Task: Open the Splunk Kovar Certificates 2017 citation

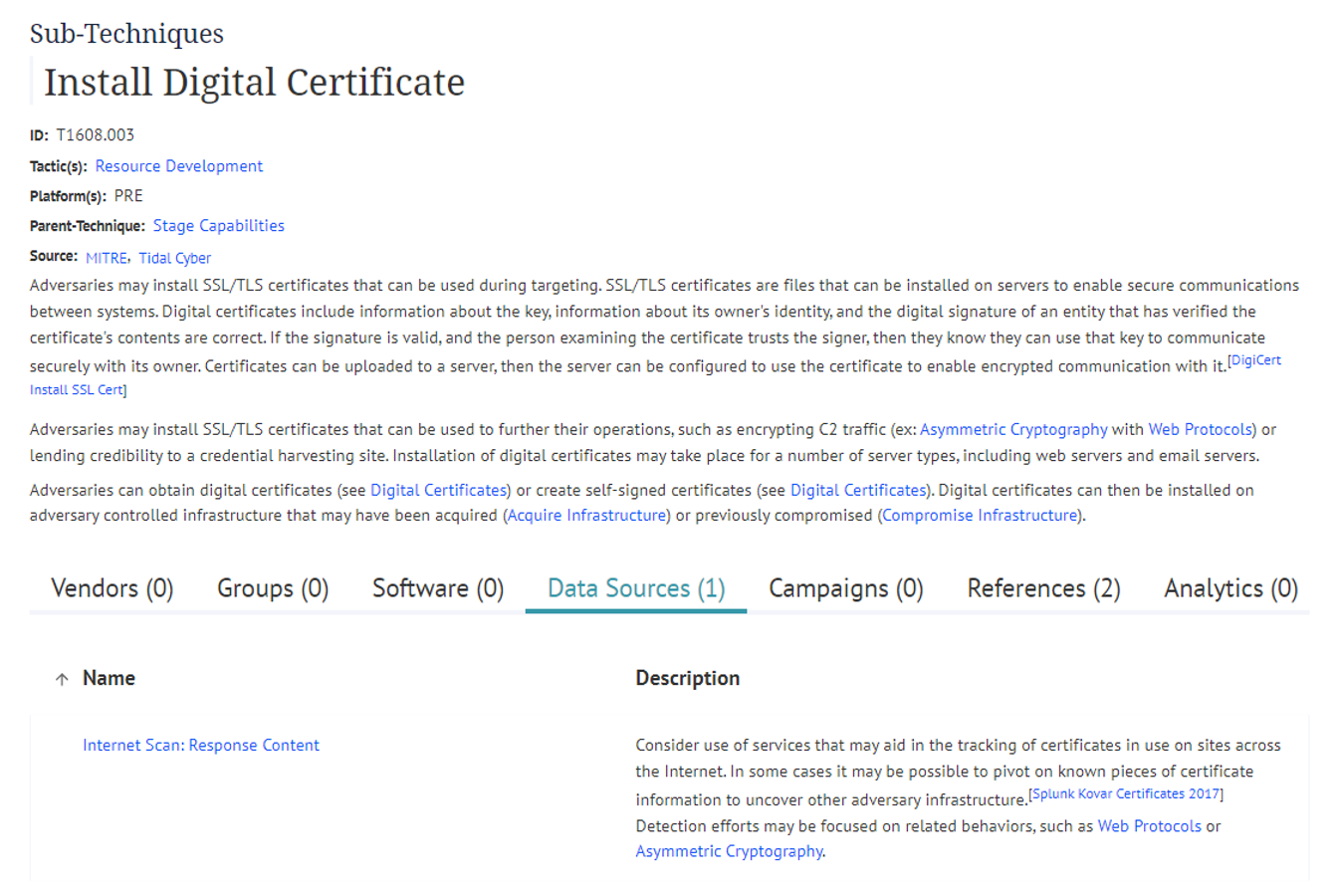Action: [1126, 793]
